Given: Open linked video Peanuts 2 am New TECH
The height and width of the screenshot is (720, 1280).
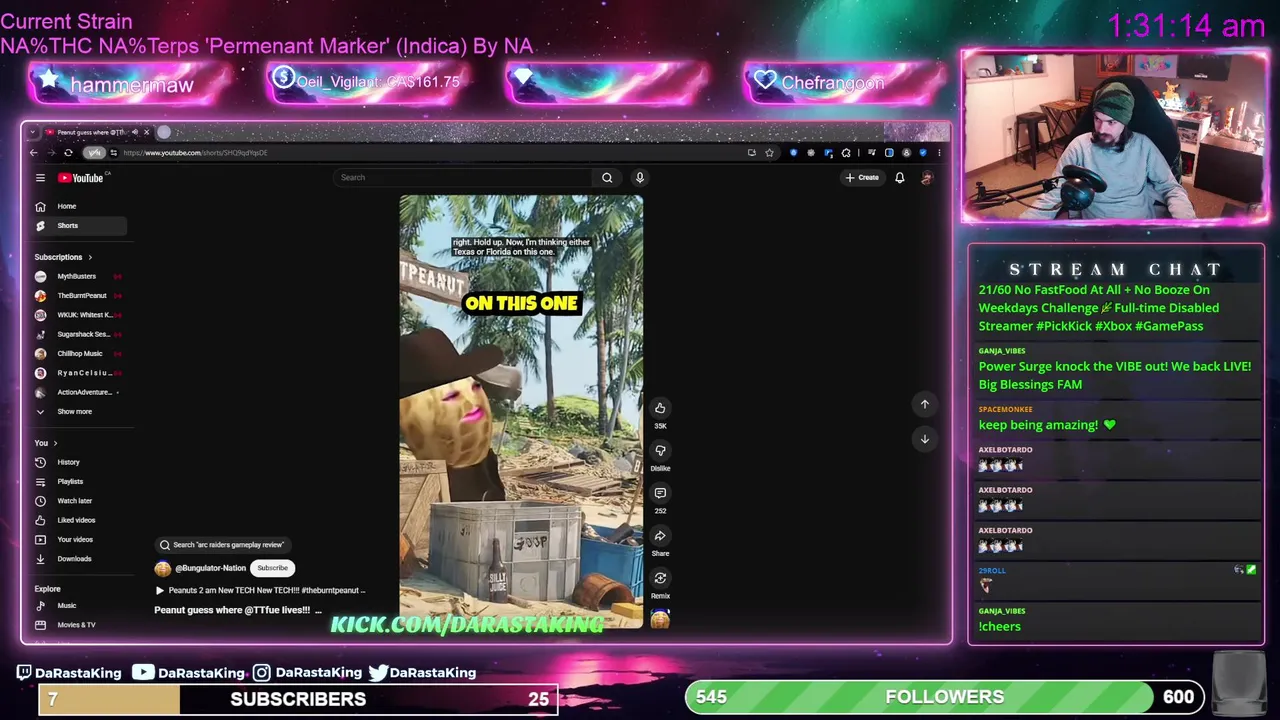Looking at the screenshot, I should pos(261,590).
